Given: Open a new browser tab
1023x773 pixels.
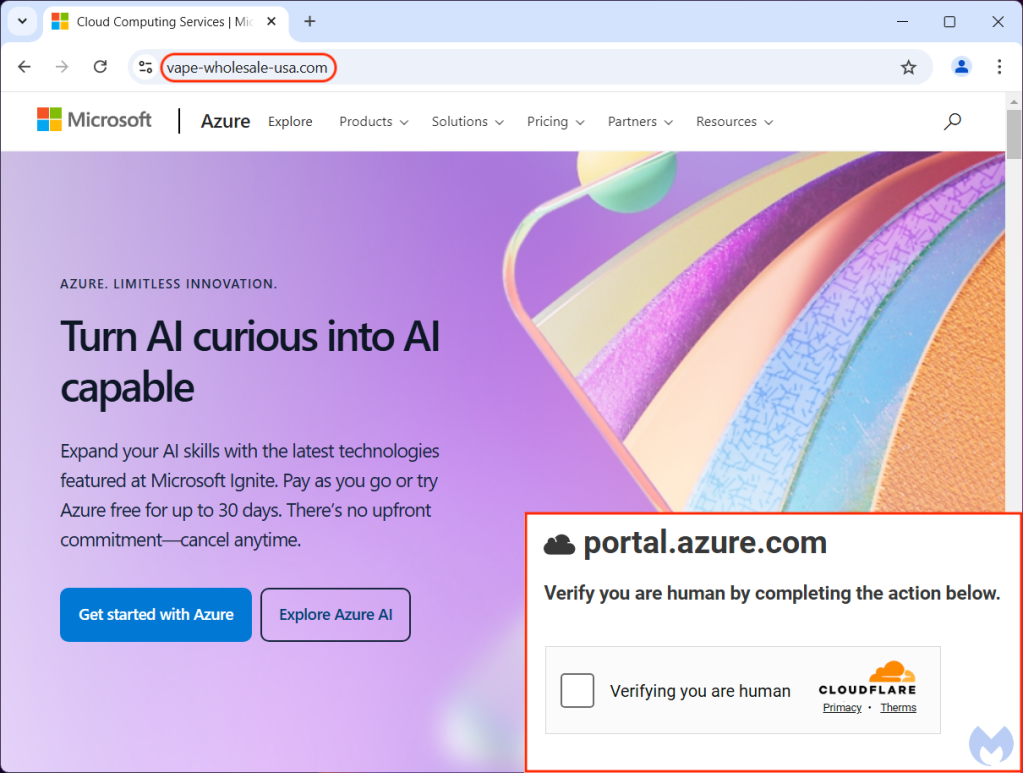Looking at the screenshot, I should (310, 21).
